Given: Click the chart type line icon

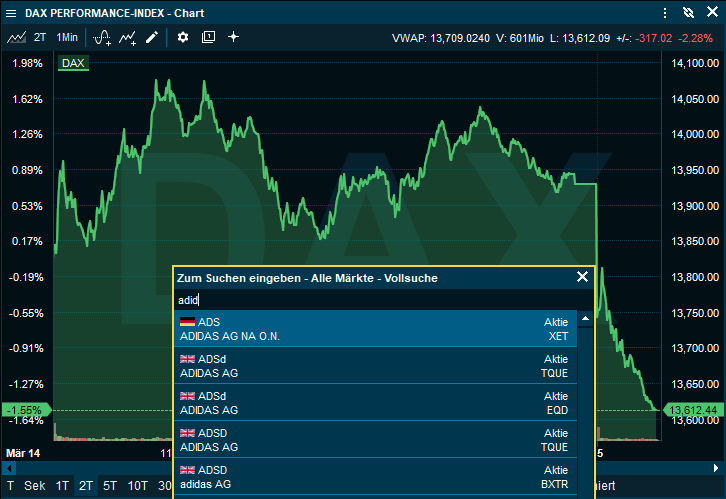Looking at the screenshot, I should pyautogui.click(x=16, y=37).
